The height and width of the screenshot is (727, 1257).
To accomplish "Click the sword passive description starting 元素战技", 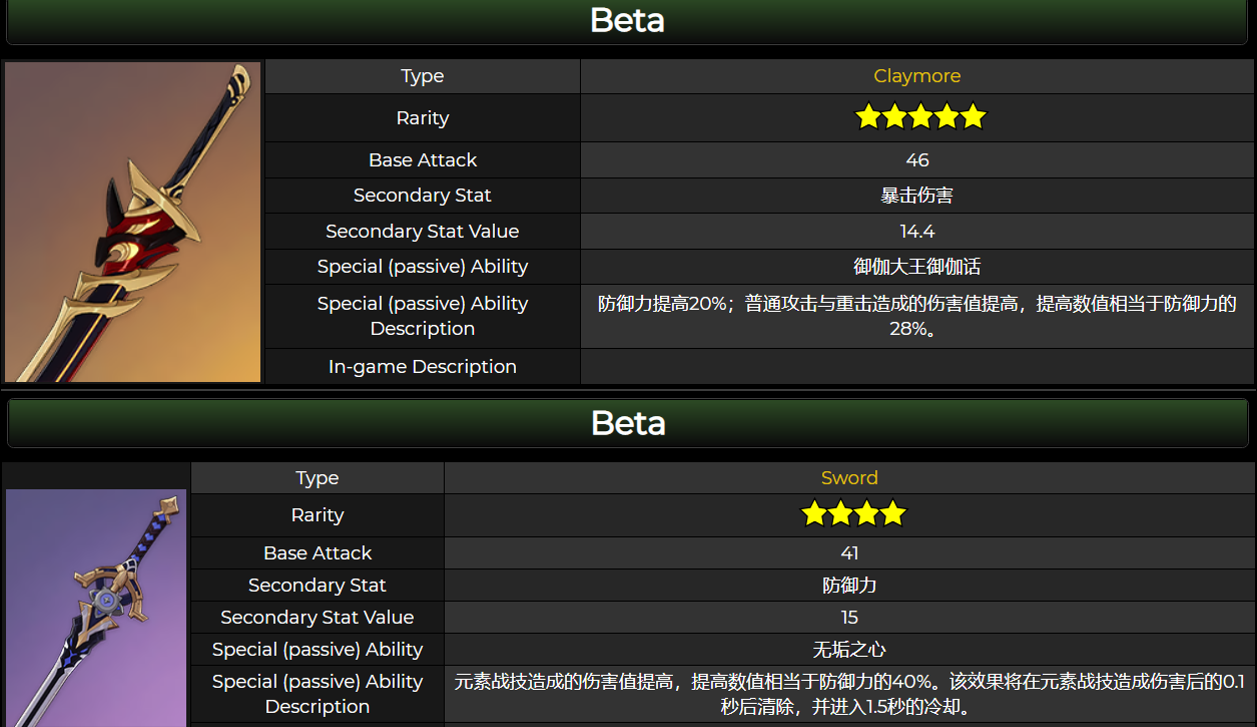I will click(849, 694).
